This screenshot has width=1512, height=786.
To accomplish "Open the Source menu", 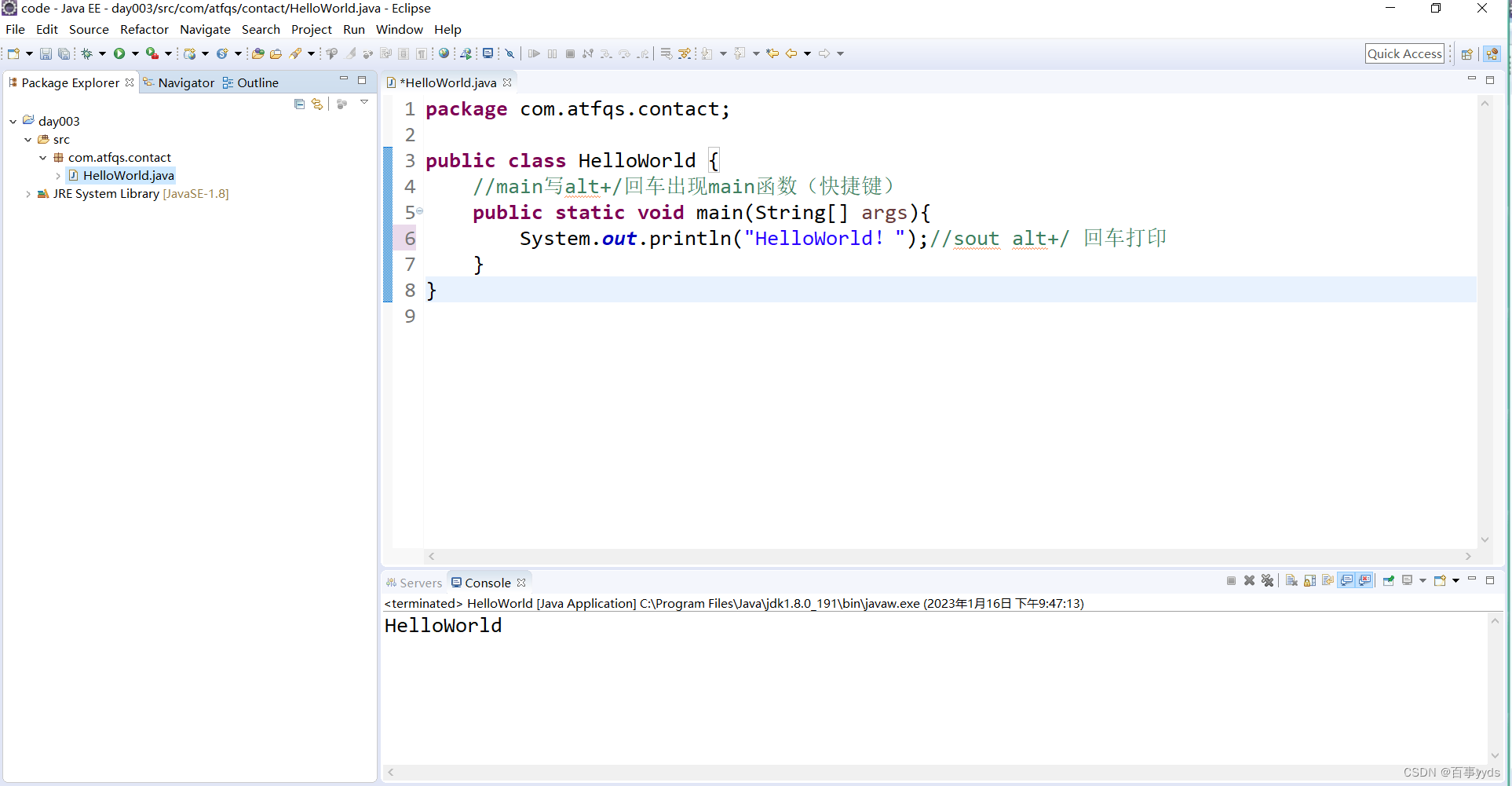I will click(x=89, y=29).
